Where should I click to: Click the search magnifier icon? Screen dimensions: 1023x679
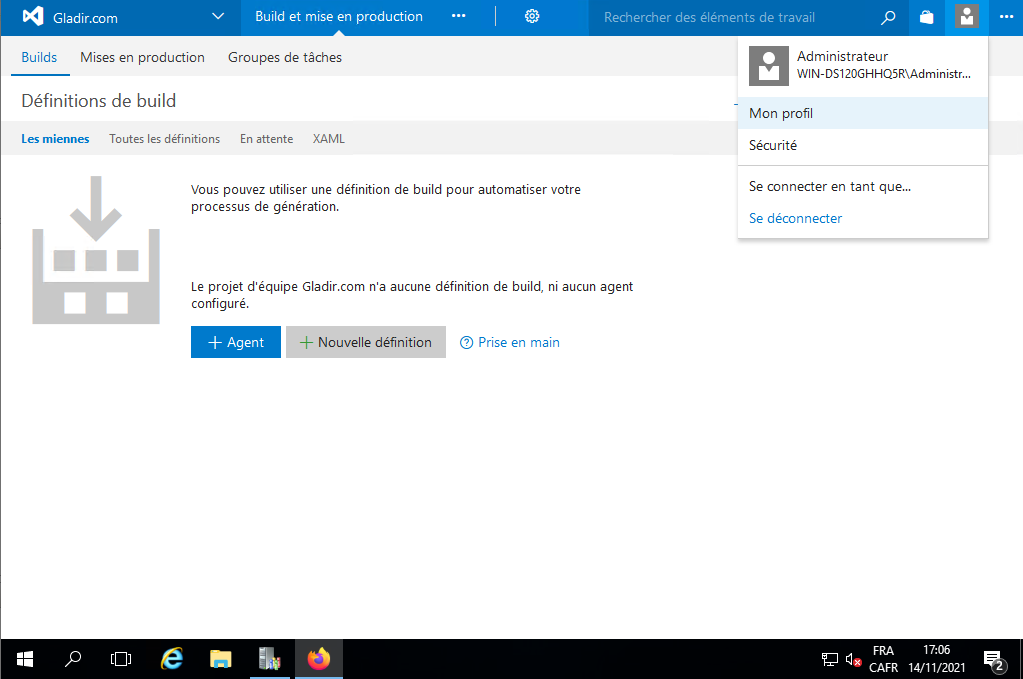(x=887, y=17)
